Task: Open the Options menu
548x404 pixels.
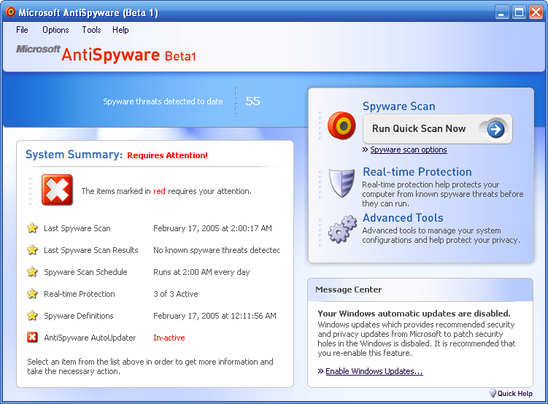Action: [x=56, y=30]
